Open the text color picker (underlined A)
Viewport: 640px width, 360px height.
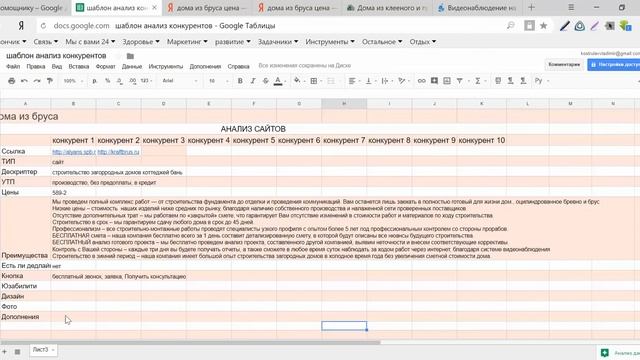[x=278, y=81]
